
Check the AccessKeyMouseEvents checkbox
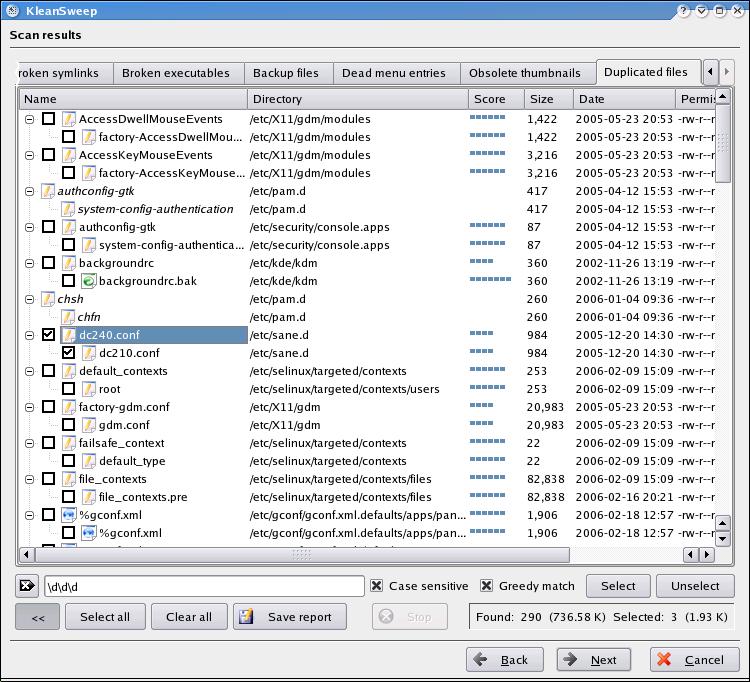[48, 155]
